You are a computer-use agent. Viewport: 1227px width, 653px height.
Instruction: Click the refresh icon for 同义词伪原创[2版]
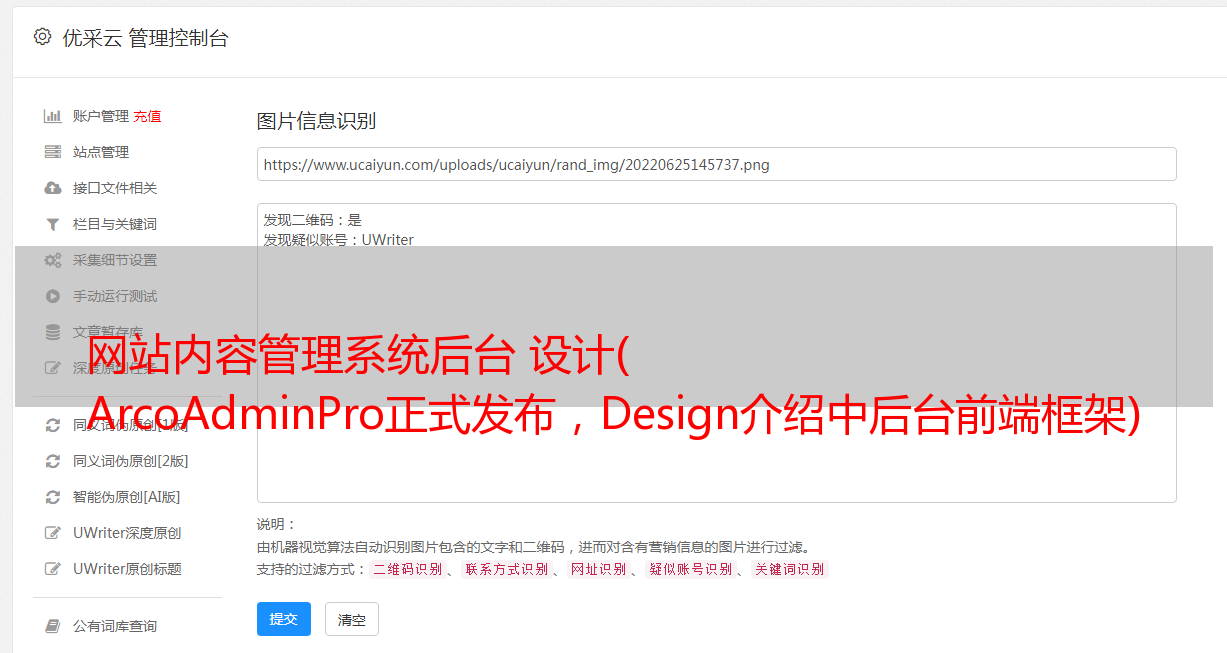click(53, 461)
